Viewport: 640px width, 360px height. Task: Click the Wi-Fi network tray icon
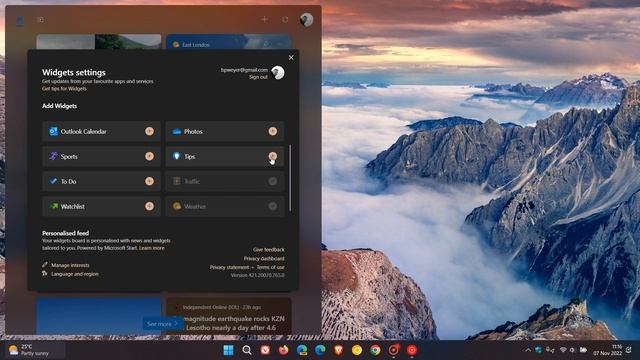coord(563,350)
